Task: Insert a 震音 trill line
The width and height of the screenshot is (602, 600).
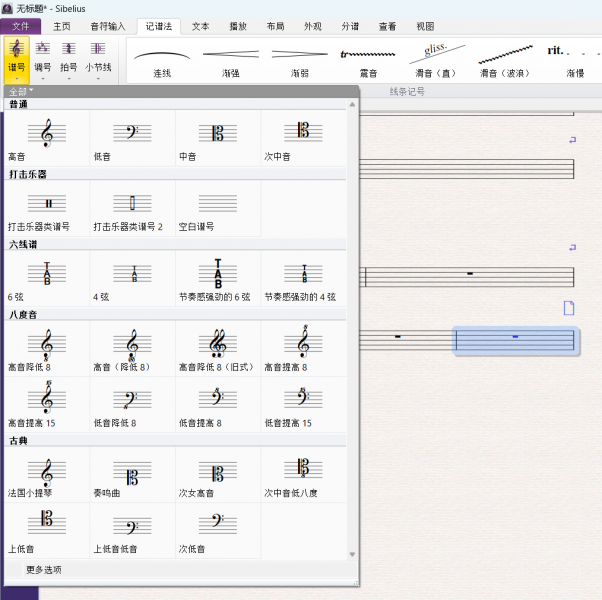Action: tap(368, 61)
